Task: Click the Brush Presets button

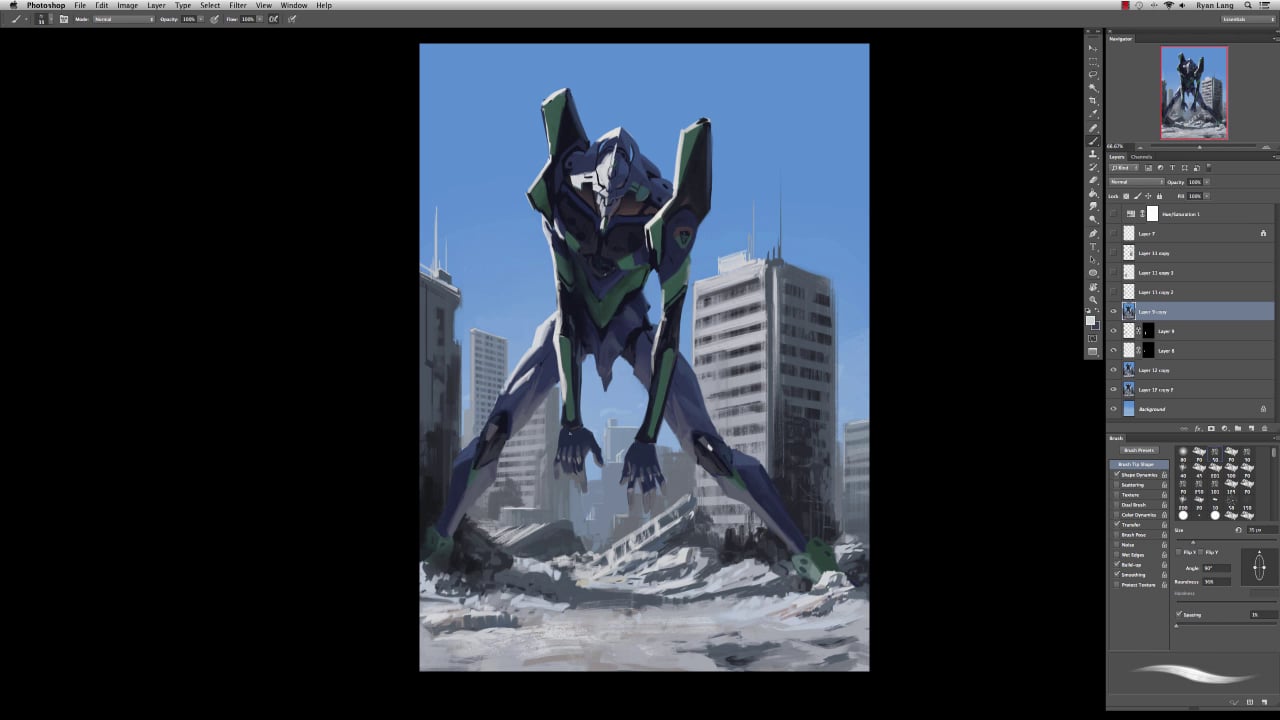Action: (x=1140, y=450)
